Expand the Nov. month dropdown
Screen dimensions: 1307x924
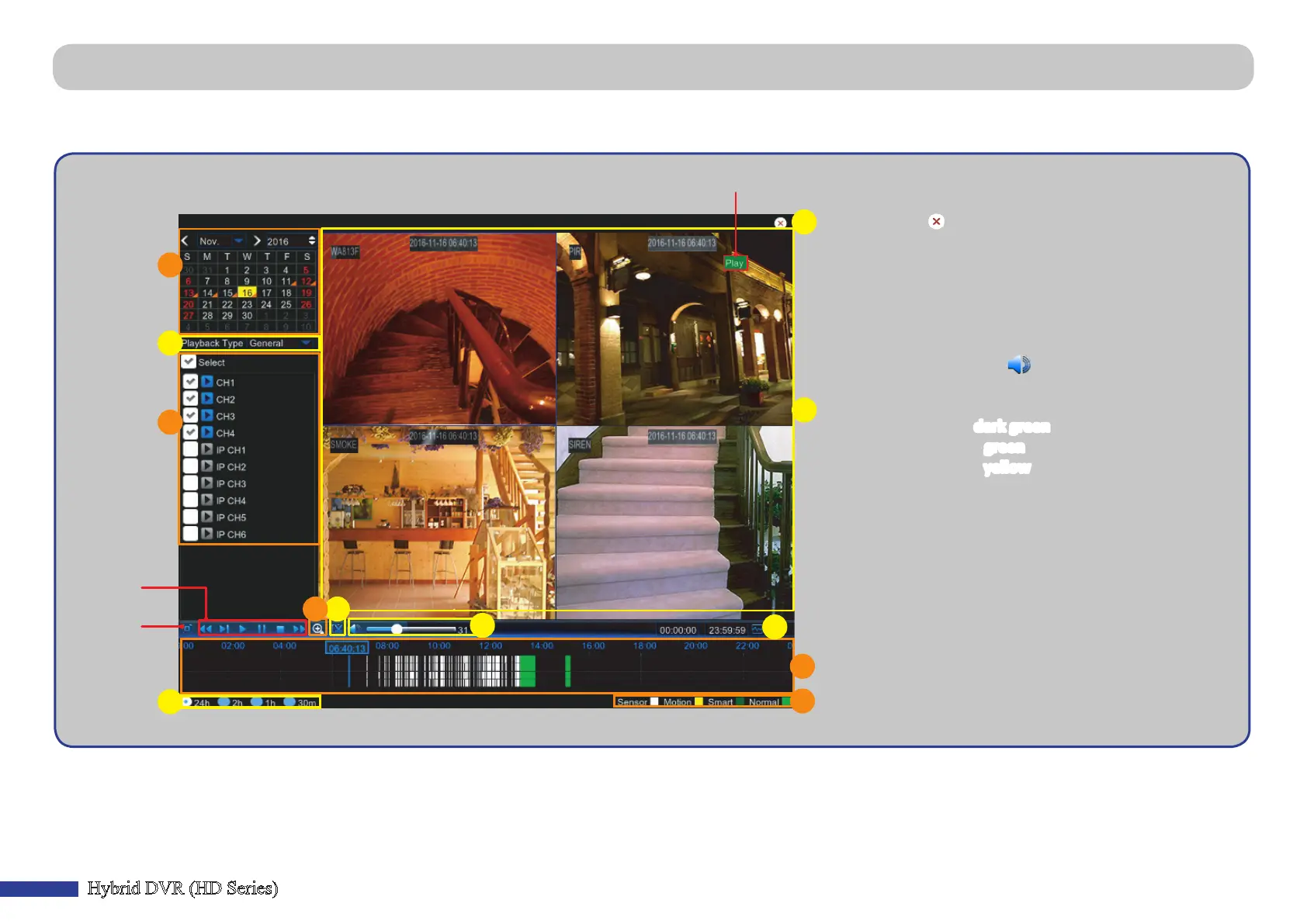238,241
